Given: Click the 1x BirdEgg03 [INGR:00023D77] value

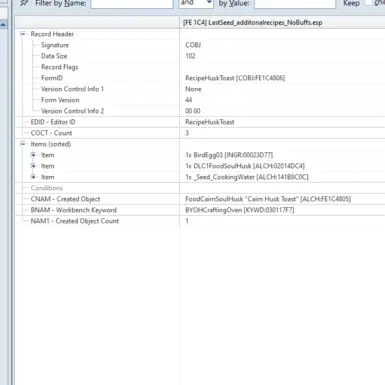Looking at the screenshot, I should tap(229, 155).
